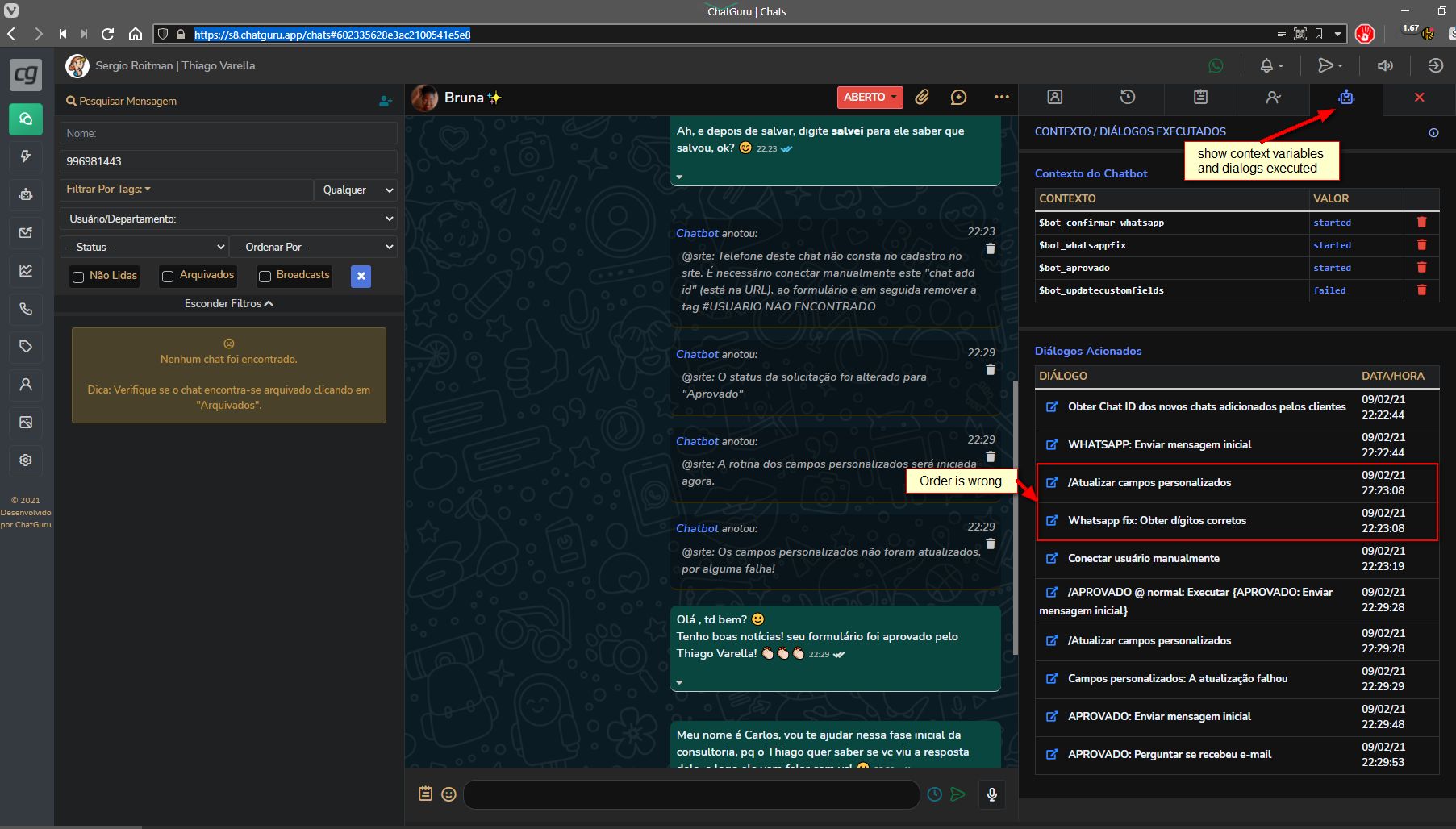Screen dimensions: 1456x829
Task: Open the tags icon in left sidebar
Action: [x=26, y=347]
